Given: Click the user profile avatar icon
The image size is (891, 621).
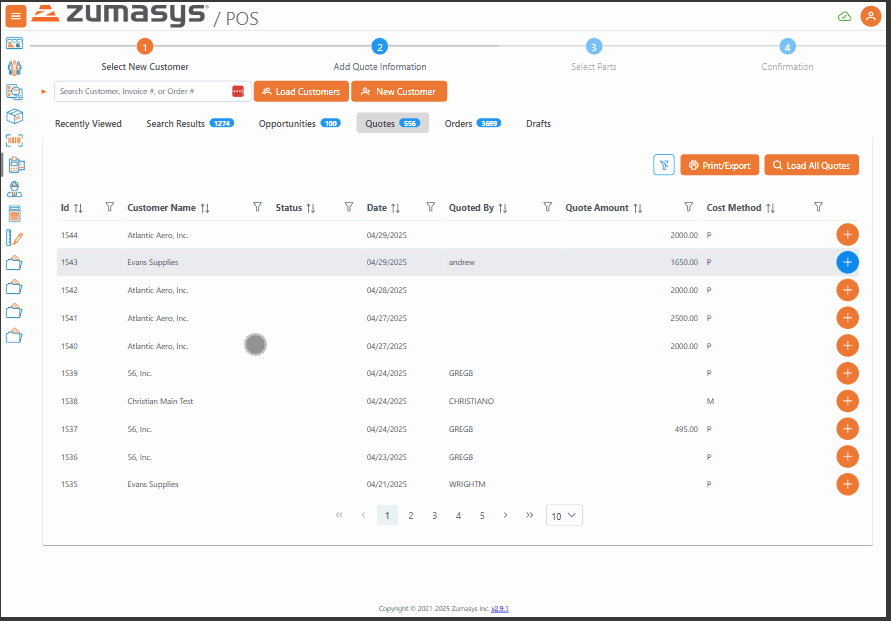Looking at the screenshot, I should coord(870,16).
